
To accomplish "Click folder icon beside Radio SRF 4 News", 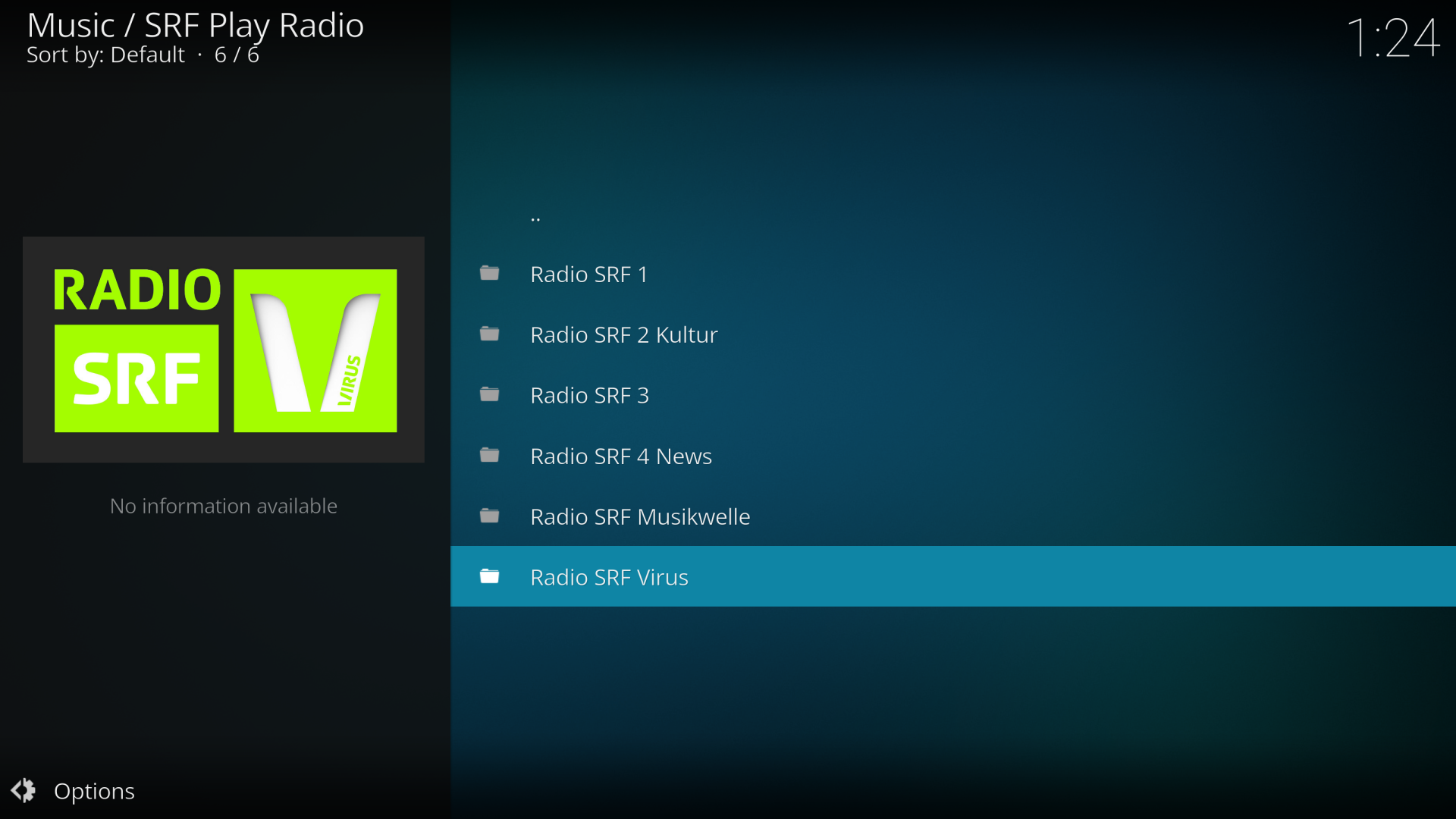I will (490, 455).
